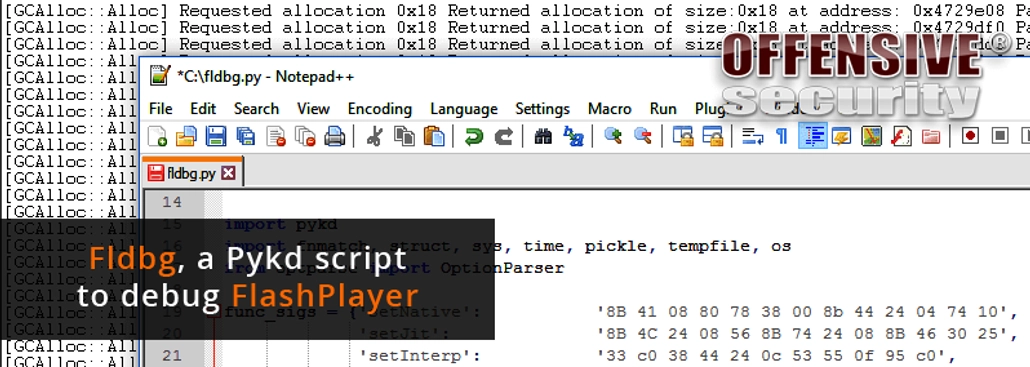Paste clipboard using the toolbar icon
Image resolution: width=1030 pixels, height=367 pixels.
[x=434, y=136]
